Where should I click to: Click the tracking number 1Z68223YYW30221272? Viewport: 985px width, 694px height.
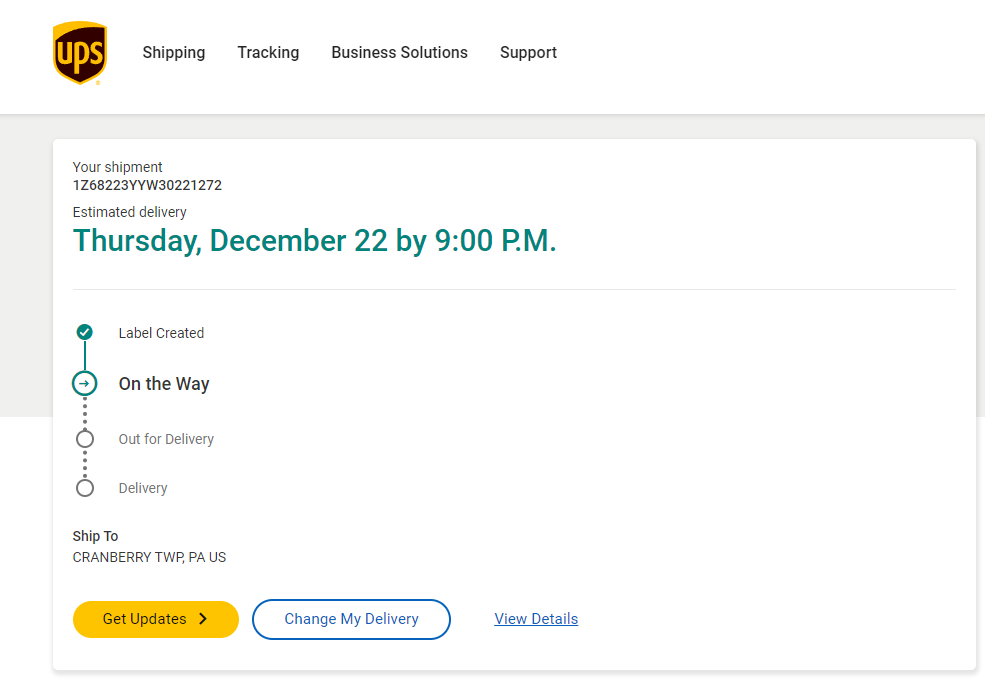click(x=147, y=185)
